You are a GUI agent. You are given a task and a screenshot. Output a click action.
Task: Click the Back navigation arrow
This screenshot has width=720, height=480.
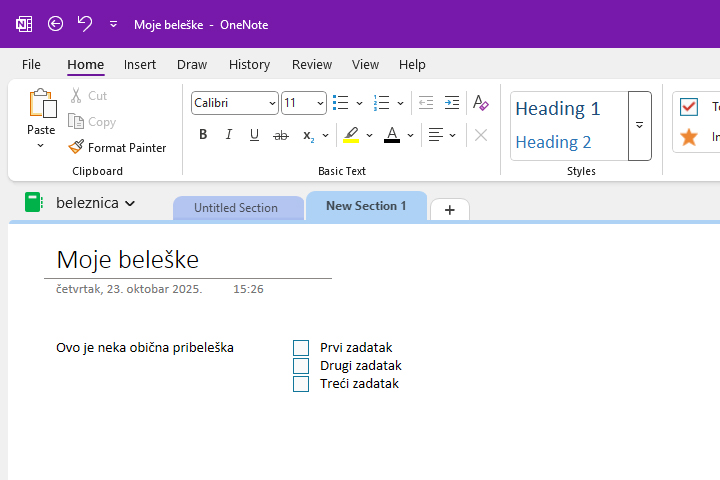coord(55,24)
